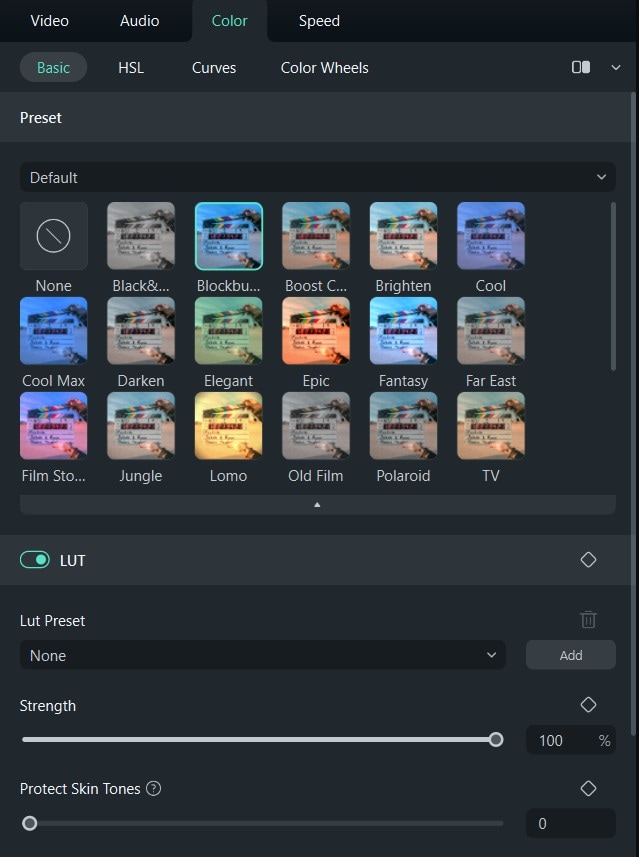Open the Color Wheels sub-tab
The image size is (639, 857).
(325, 67)
